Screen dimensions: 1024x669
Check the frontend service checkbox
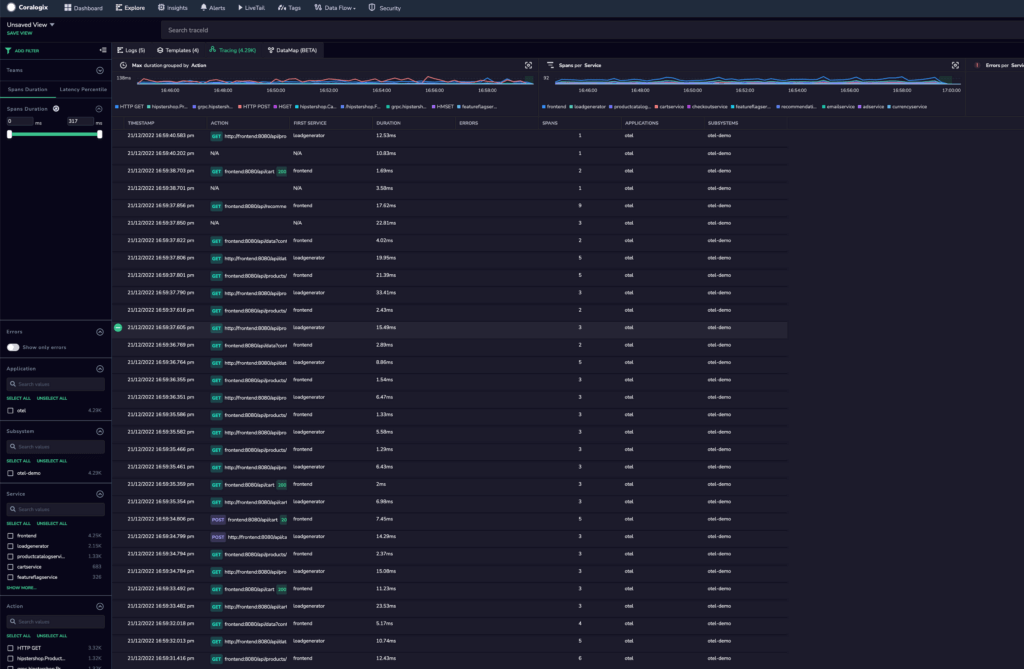pyautogui.click(x=10, y=536)
